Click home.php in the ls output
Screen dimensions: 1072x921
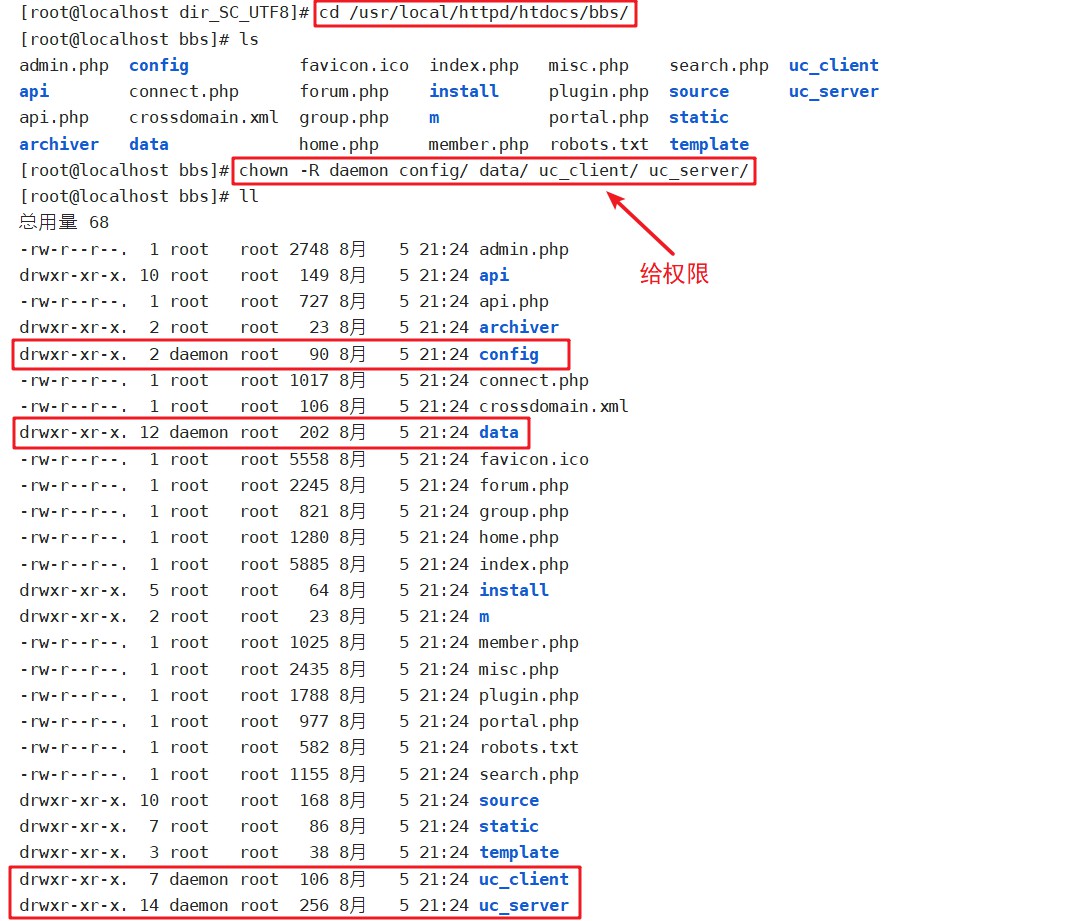coord(339,144)
